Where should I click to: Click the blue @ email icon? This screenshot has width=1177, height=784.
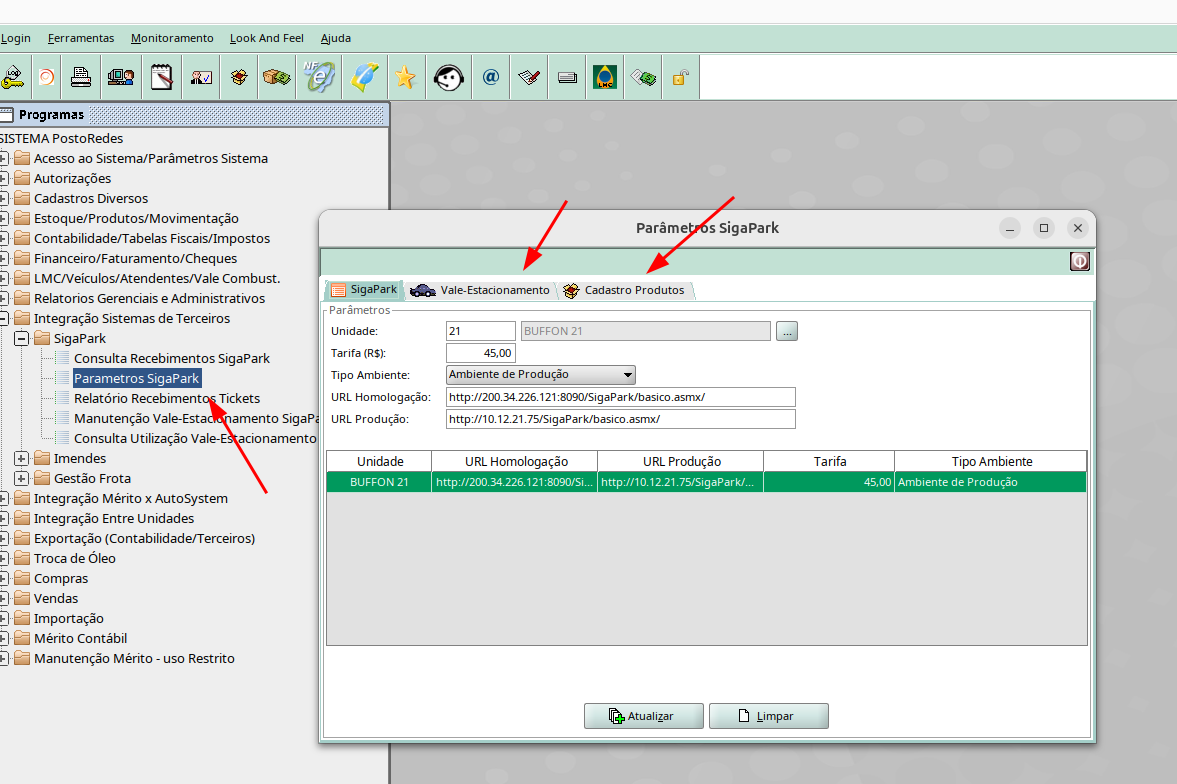pos(490,77)
